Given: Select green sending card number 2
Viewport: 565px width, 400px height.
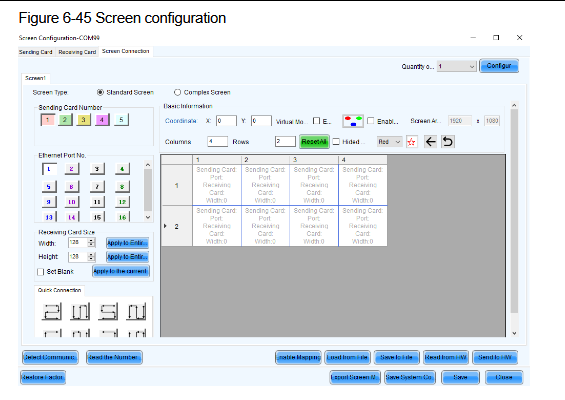Looking at the screenshot, I should click(x=65, y=120).
